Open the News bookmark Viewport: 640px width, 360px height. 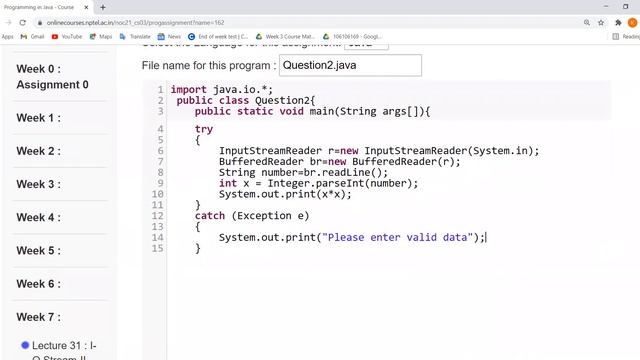coord(169,37)
